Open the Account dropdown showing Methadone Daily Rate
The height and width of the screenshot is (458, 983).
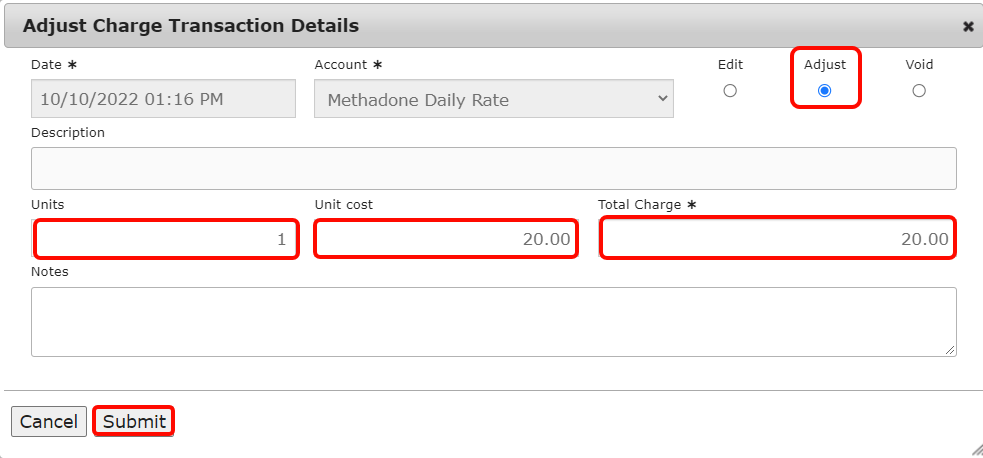(494, 99)
